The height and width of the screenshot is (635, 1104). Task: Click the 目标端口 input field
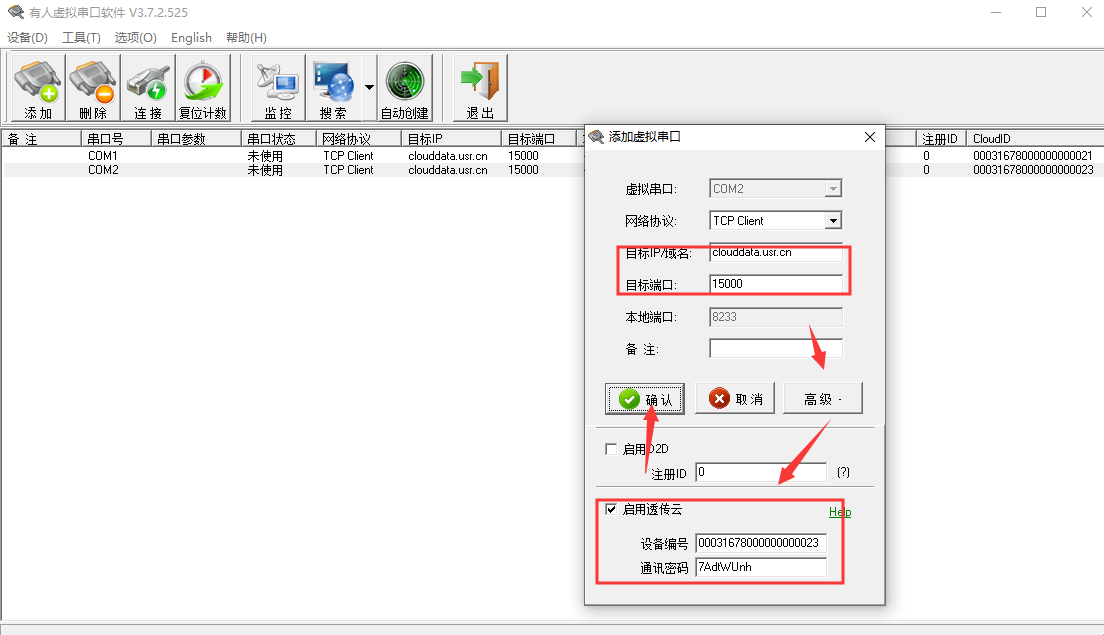tap(775, 284)
